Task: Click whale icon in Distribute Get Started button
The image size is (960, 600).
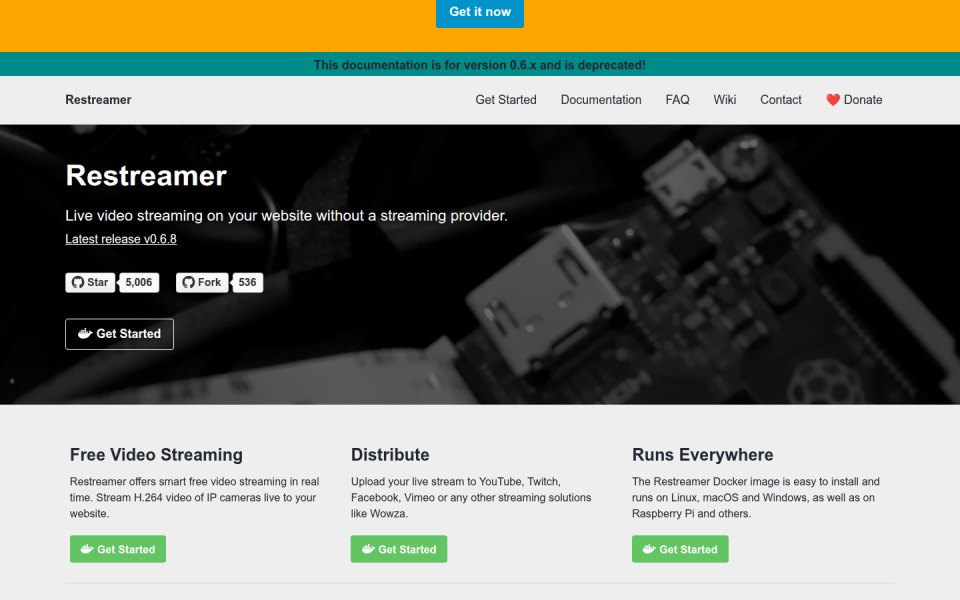Action: point(368,549)
